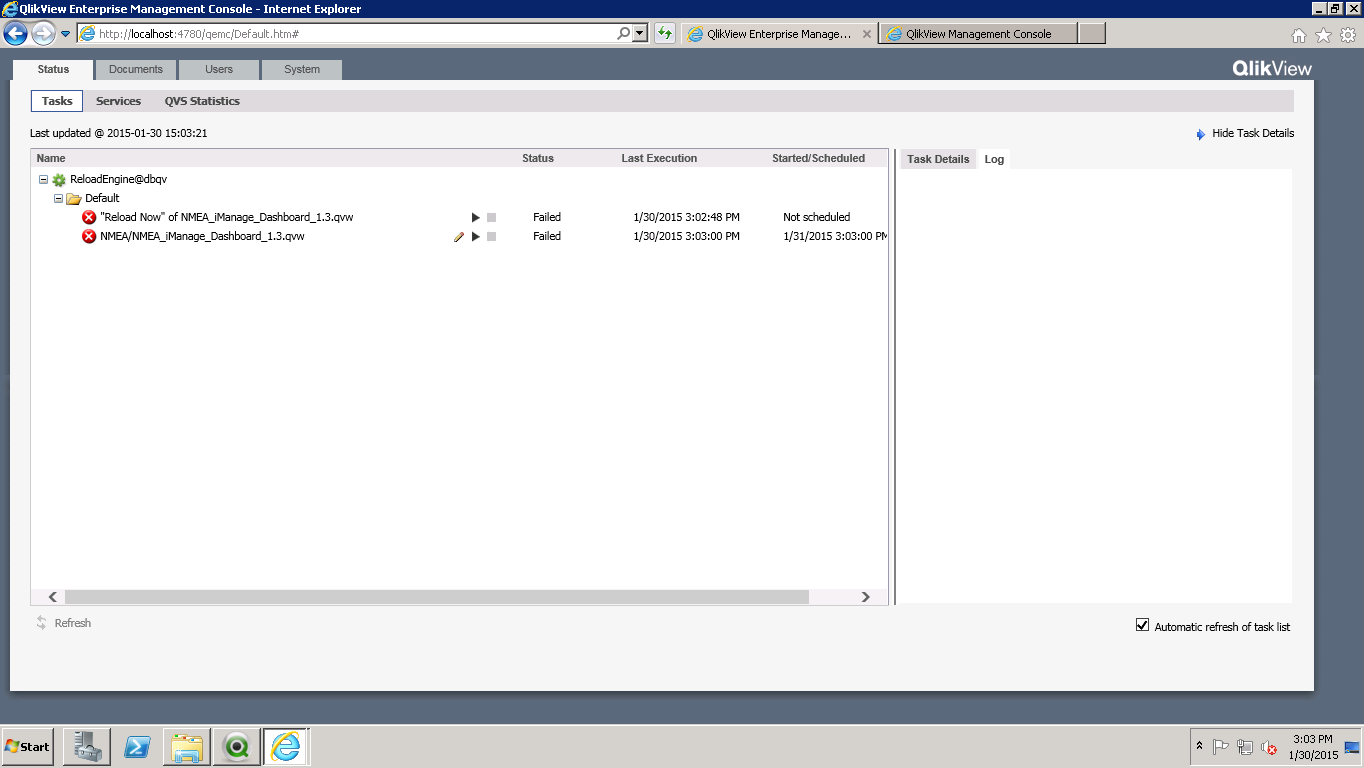Image resolution: width=1364 pixels, height=768 pixels.
Task: Collapse the ReloadEngine@dbqv tree node
Action: click(43, 180)
